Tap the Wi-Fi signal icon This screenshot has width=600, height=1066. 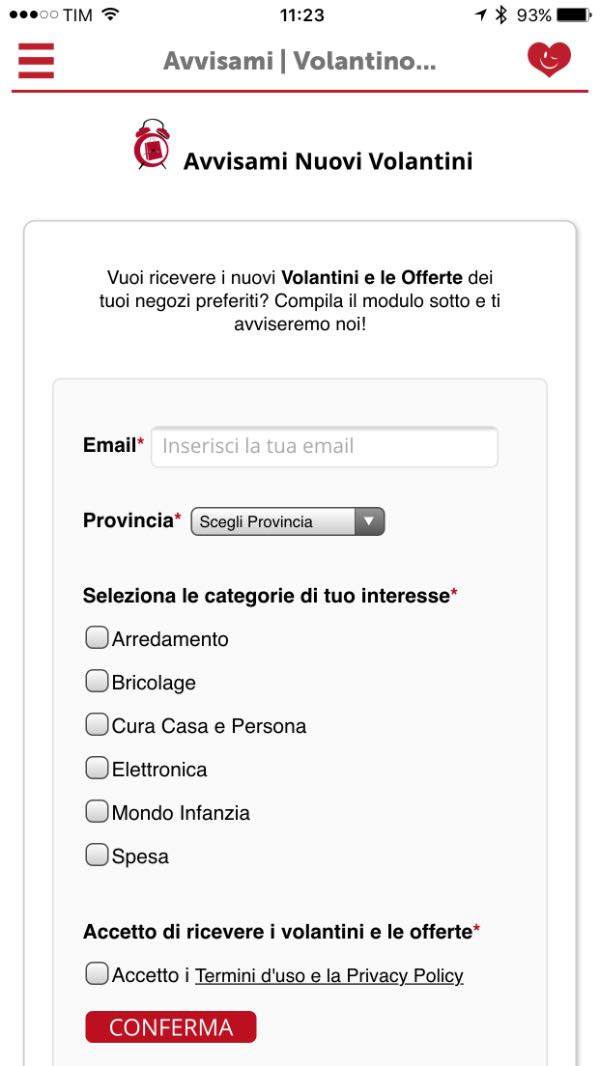(x=110, y=15)
